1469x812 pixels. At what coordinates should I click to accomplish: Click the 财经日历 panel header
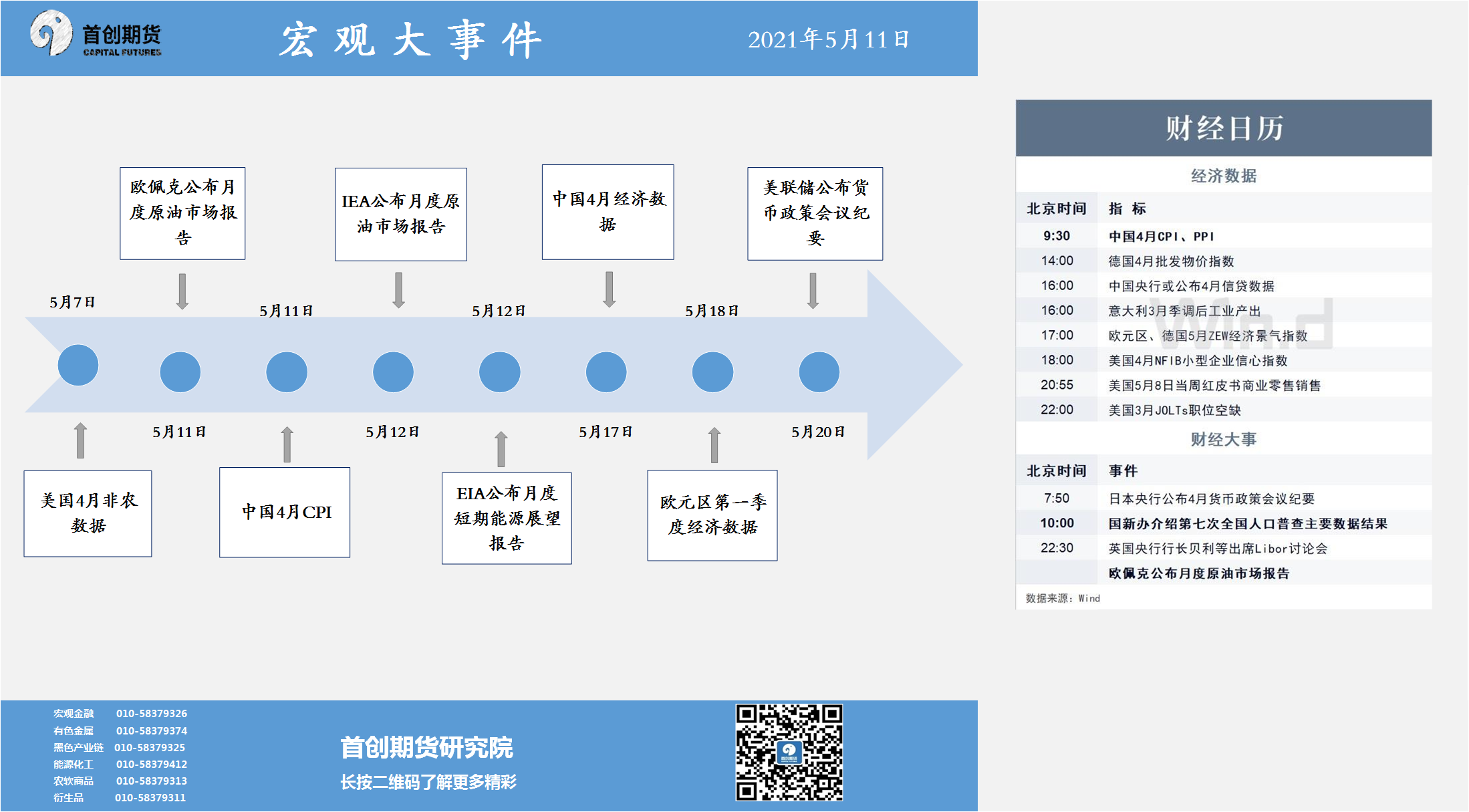point(1224,128)
